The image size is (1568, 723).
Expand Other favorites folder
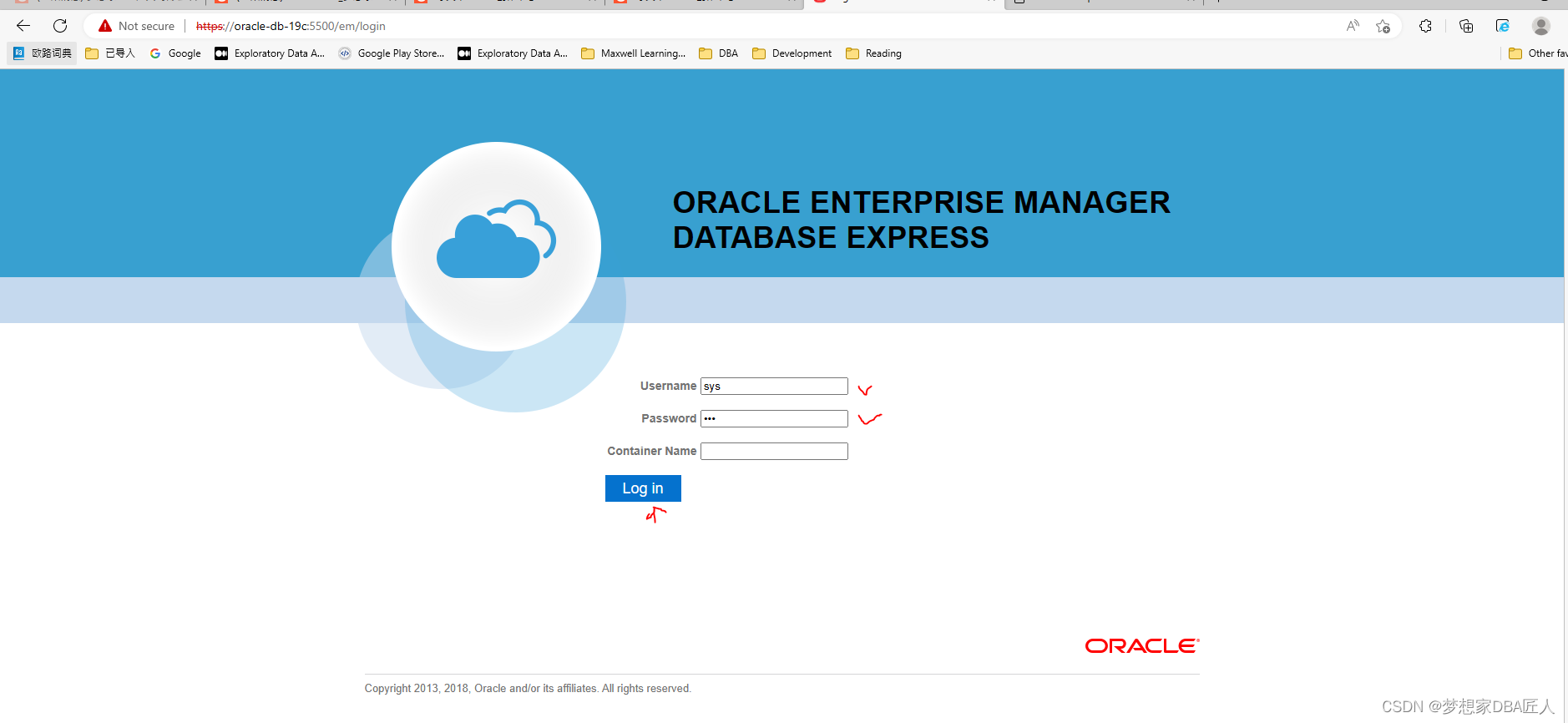point(1537,53)
